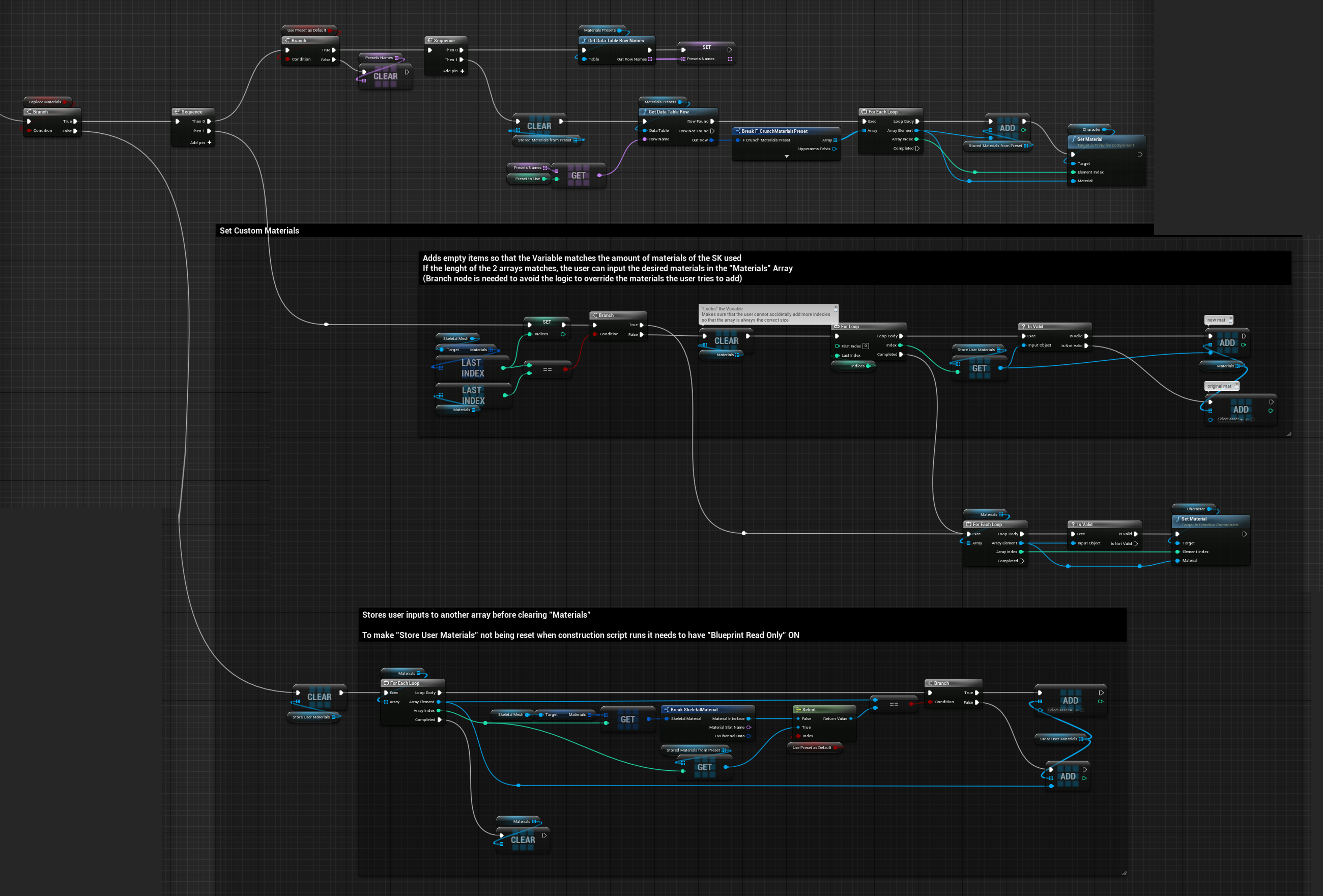This screenshot has height=896, width=1323.
Task: Click Add pin on Sequence after Use Preset Branch
Action: (454, 71)
